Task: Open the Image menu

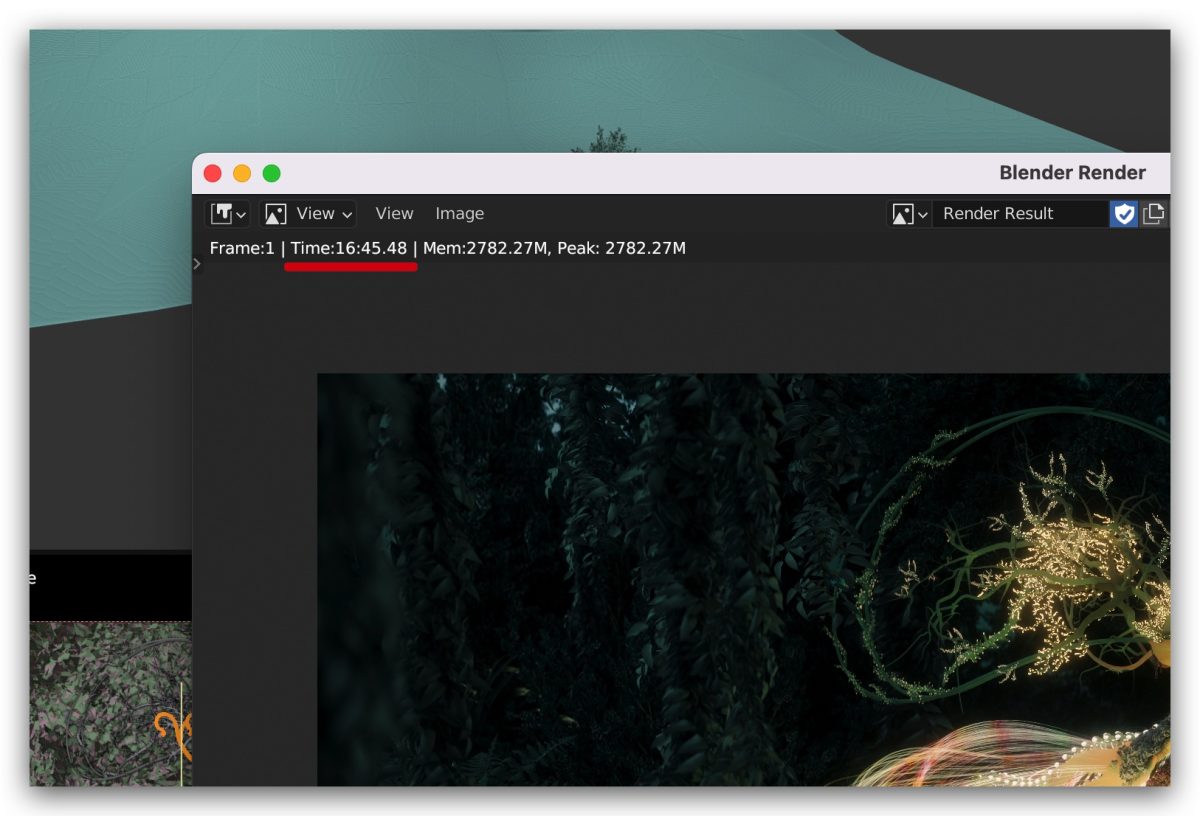Action: click(459, 214)
